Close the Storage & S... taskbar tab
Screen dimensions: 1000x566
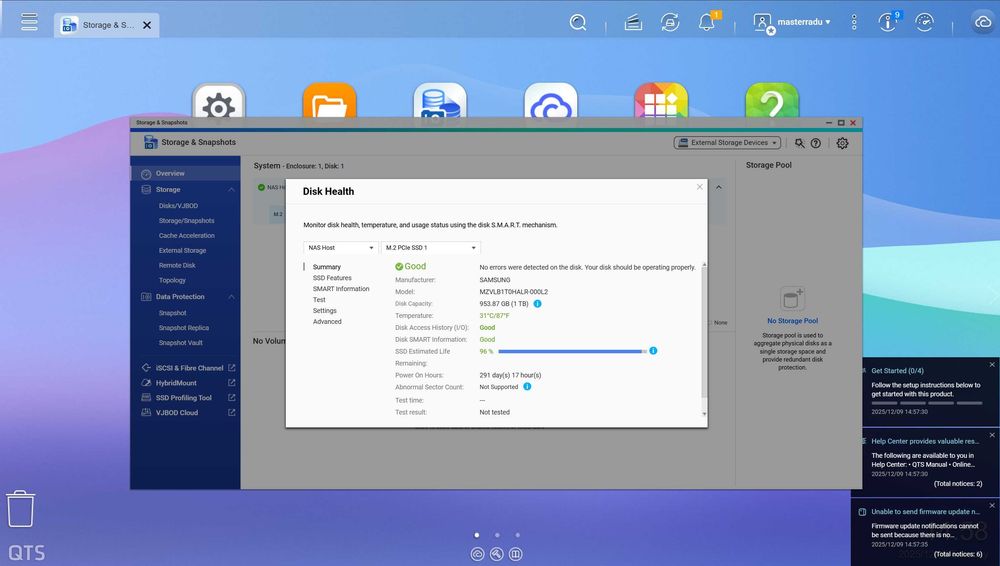click(x=147, y=25)
